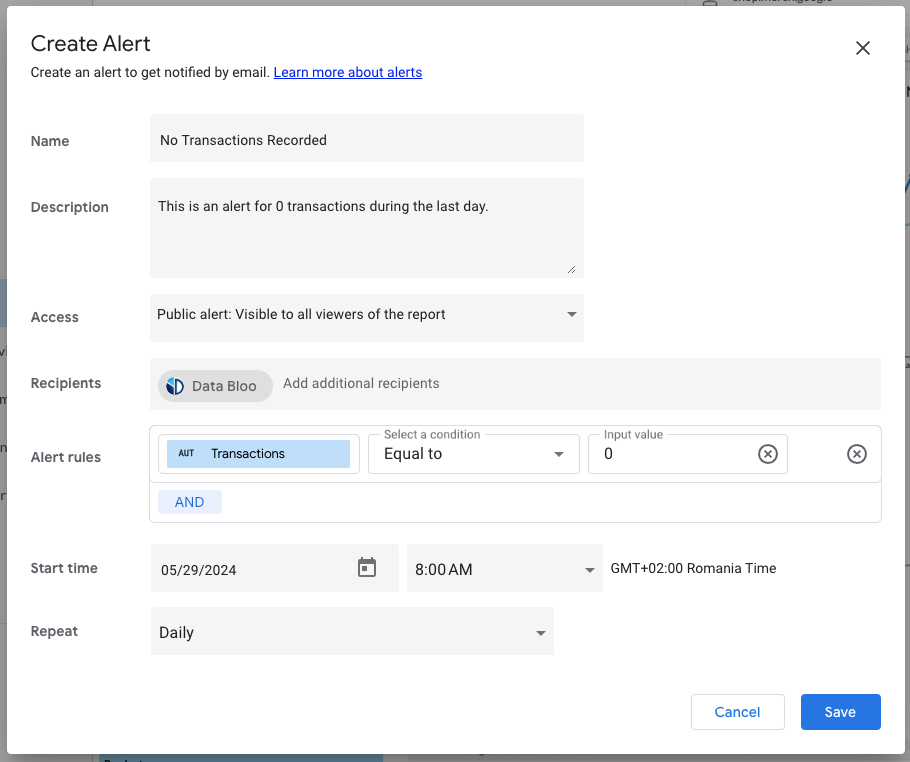The width and height of the screenshot is (910, 762).
Task: Remove the Transactions alert rule
Action: pyautogui.click(x=856, y=454)
